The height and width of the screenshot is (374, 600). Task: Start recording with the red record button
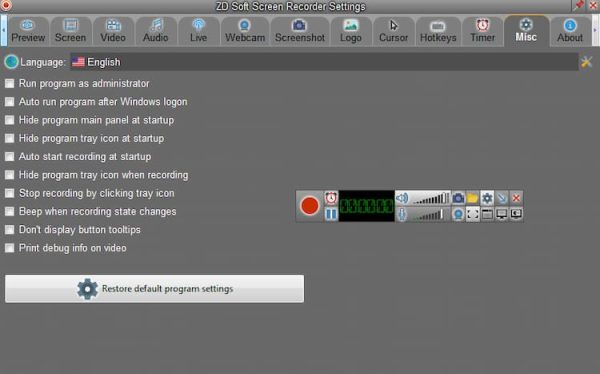(x=310, y=206)
